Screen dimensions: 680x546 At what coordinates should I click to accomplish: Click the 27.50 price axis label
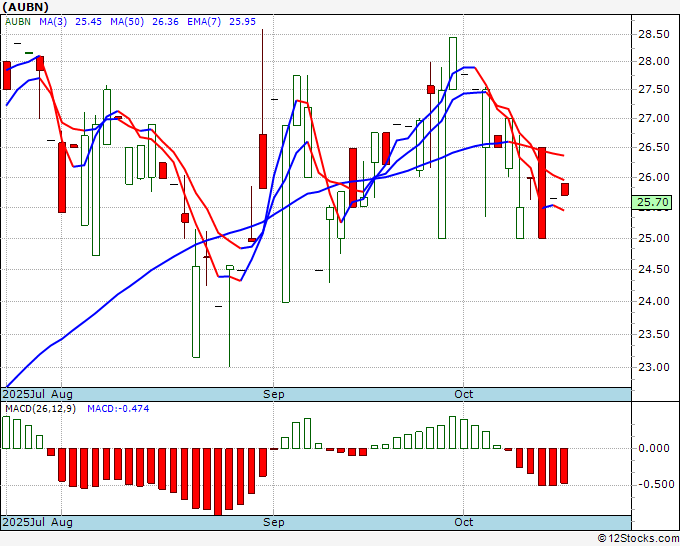[x=654, y=89]
